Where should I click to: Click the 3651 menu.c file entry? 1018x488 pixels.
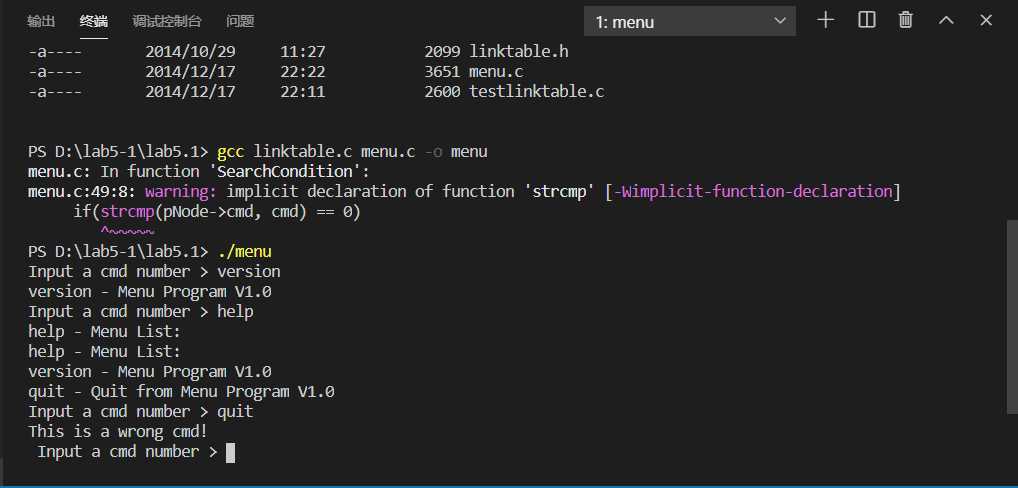474,71
